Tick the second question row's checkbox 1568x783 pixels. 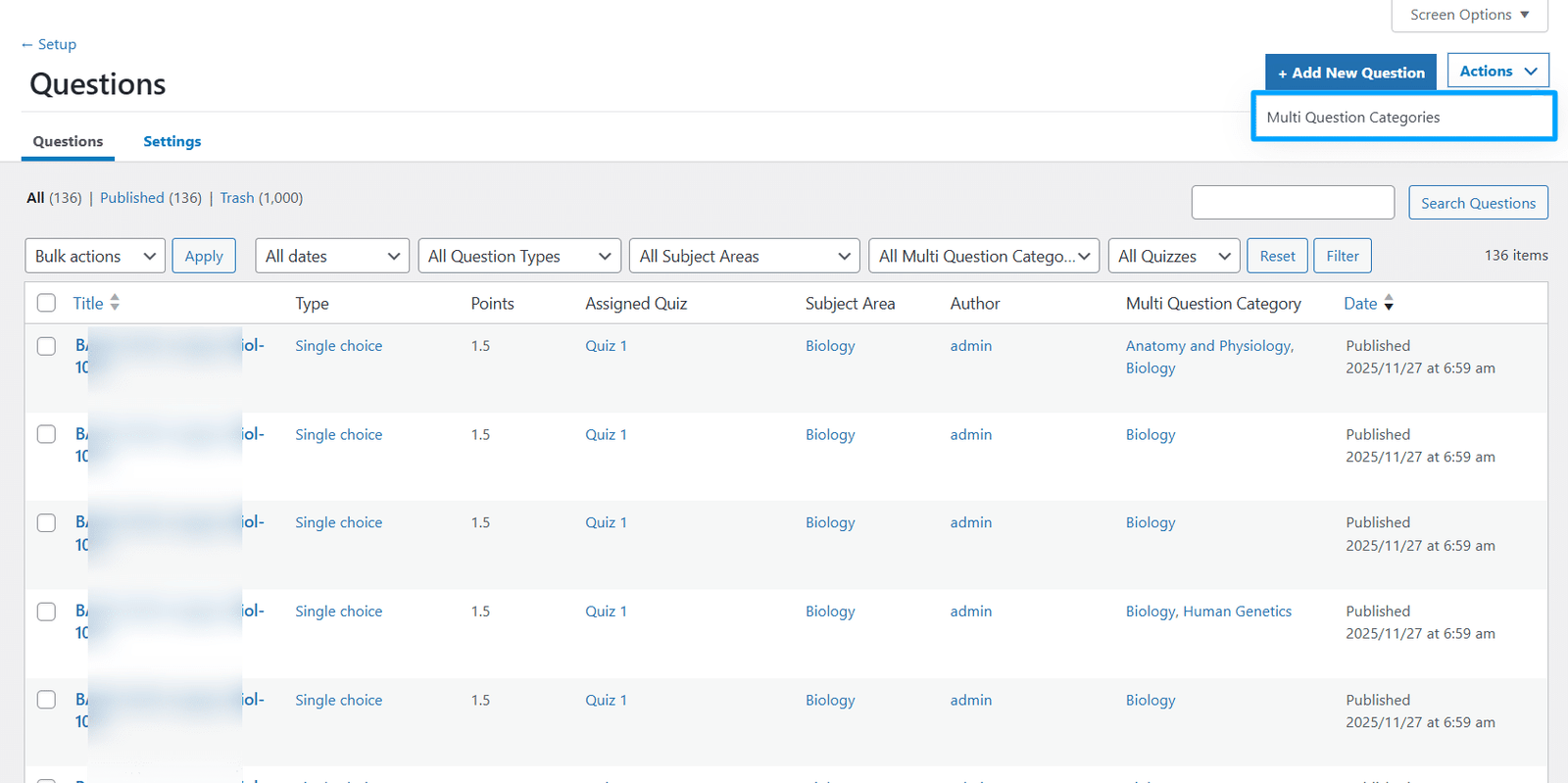tap(46, 434)
